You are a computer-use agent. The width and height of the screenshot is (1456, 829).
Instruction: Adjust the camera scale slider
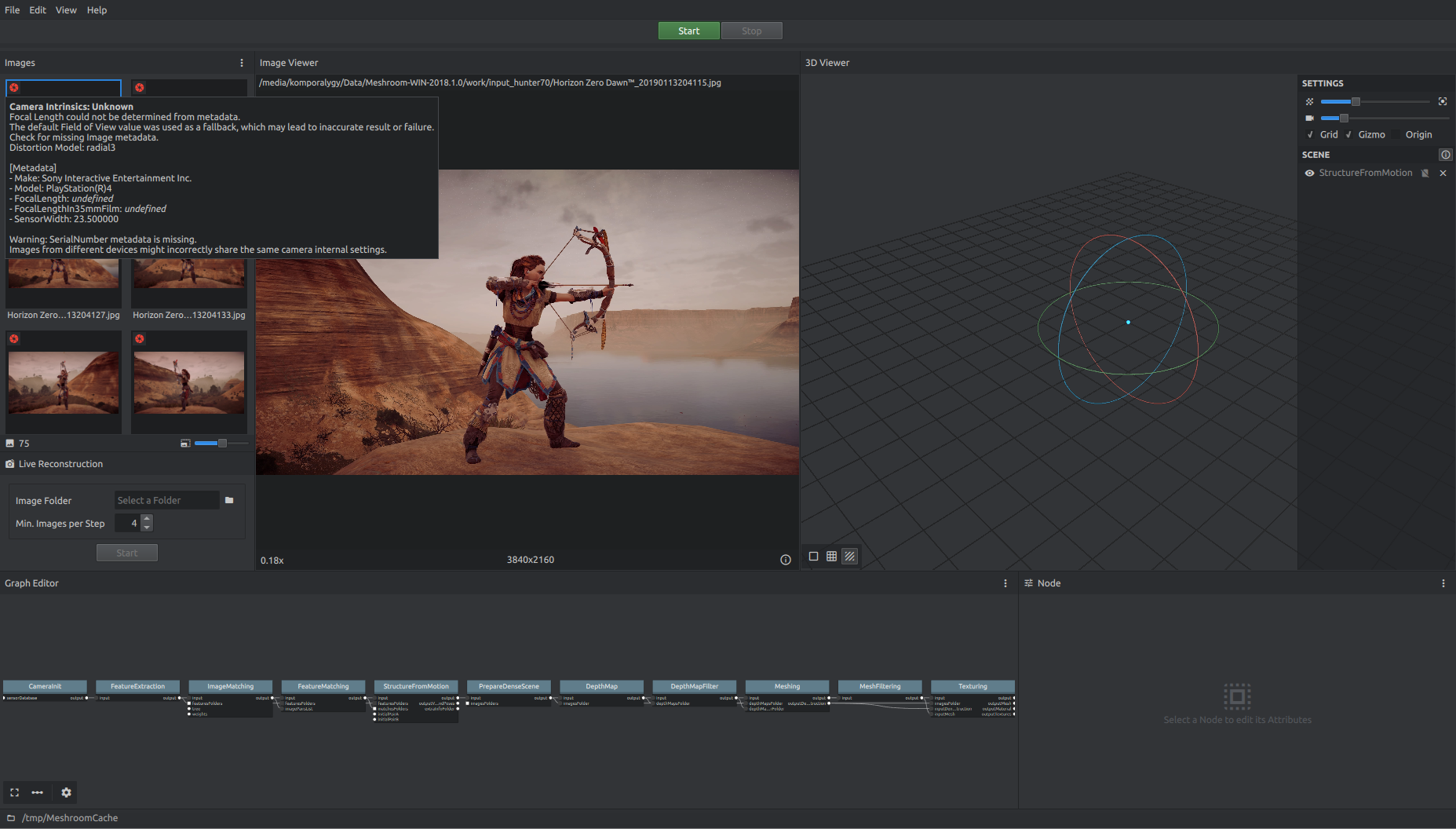tap(1385, 119)
